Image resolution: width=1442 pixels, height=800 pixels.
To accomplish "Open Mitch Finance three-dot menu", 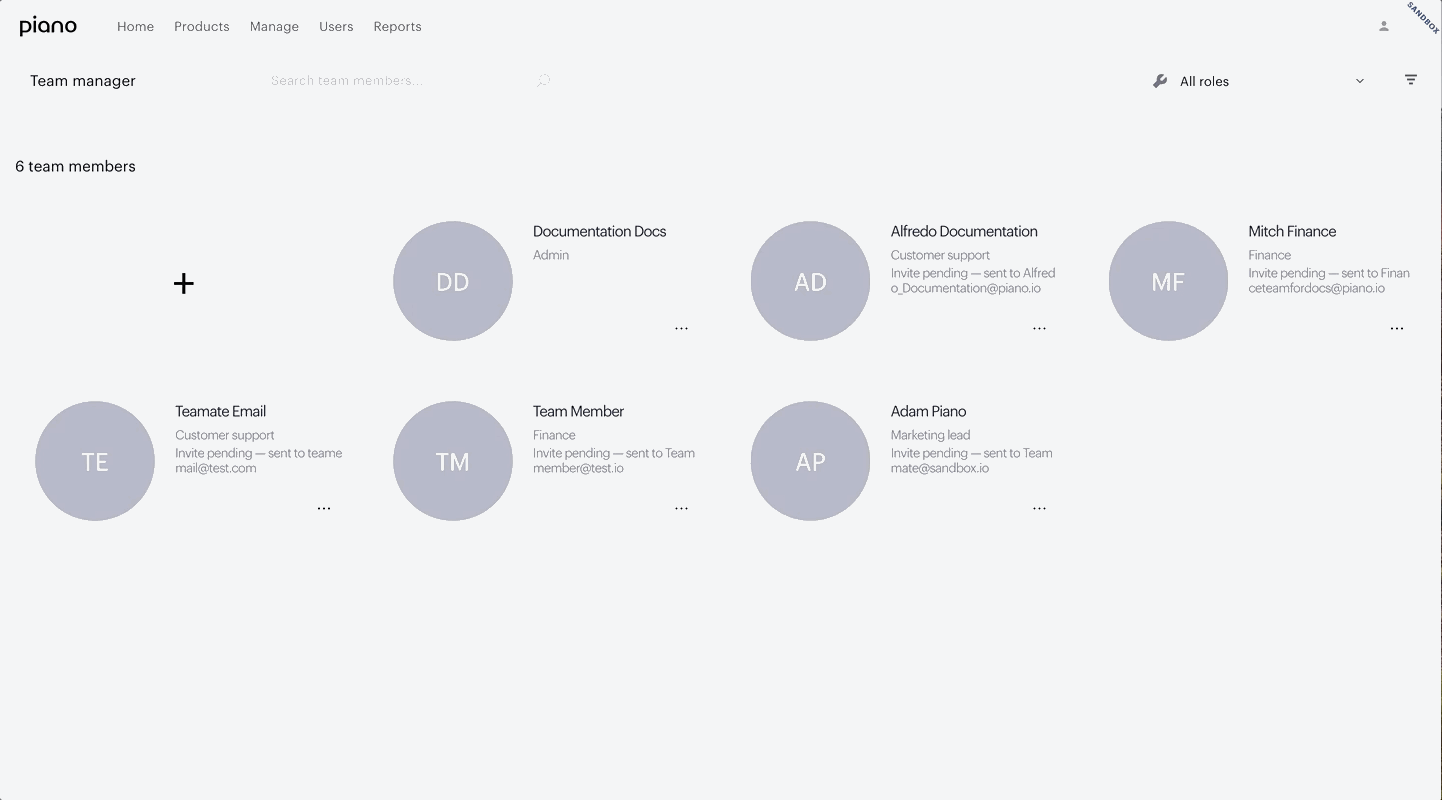I will 1397,328.
